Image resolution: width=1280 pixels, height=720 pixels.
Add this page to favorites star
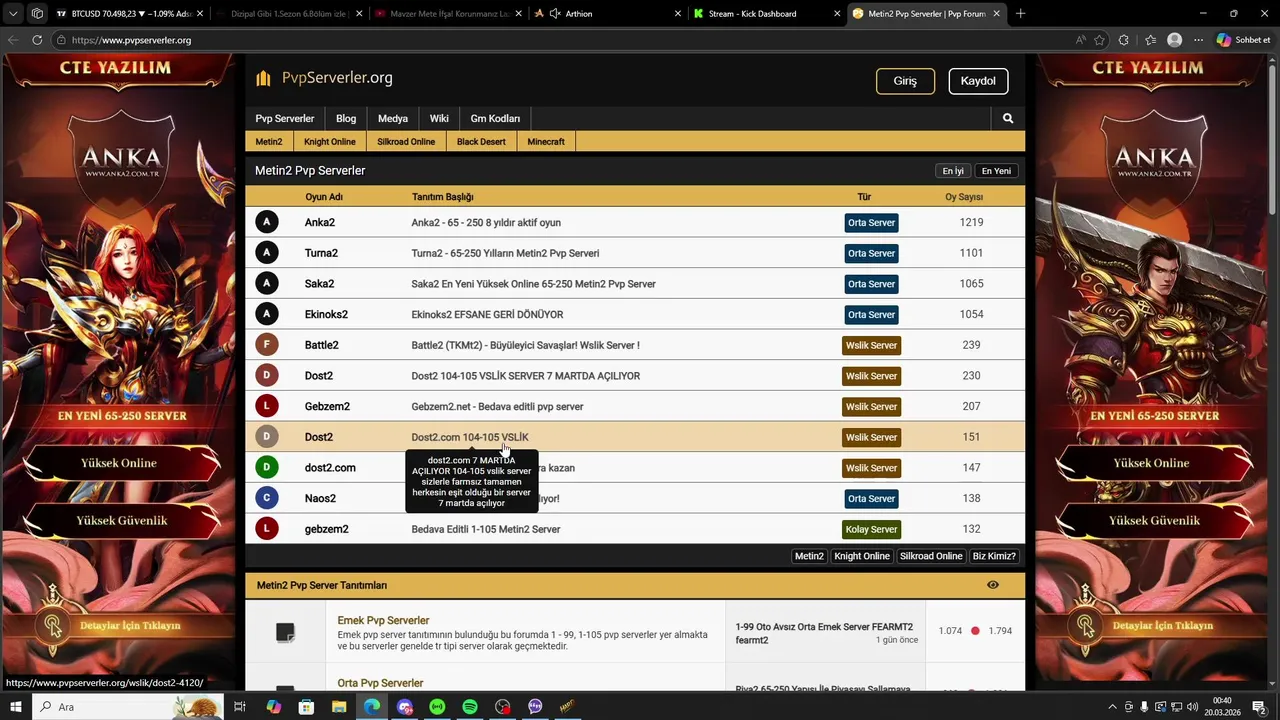1099,40
